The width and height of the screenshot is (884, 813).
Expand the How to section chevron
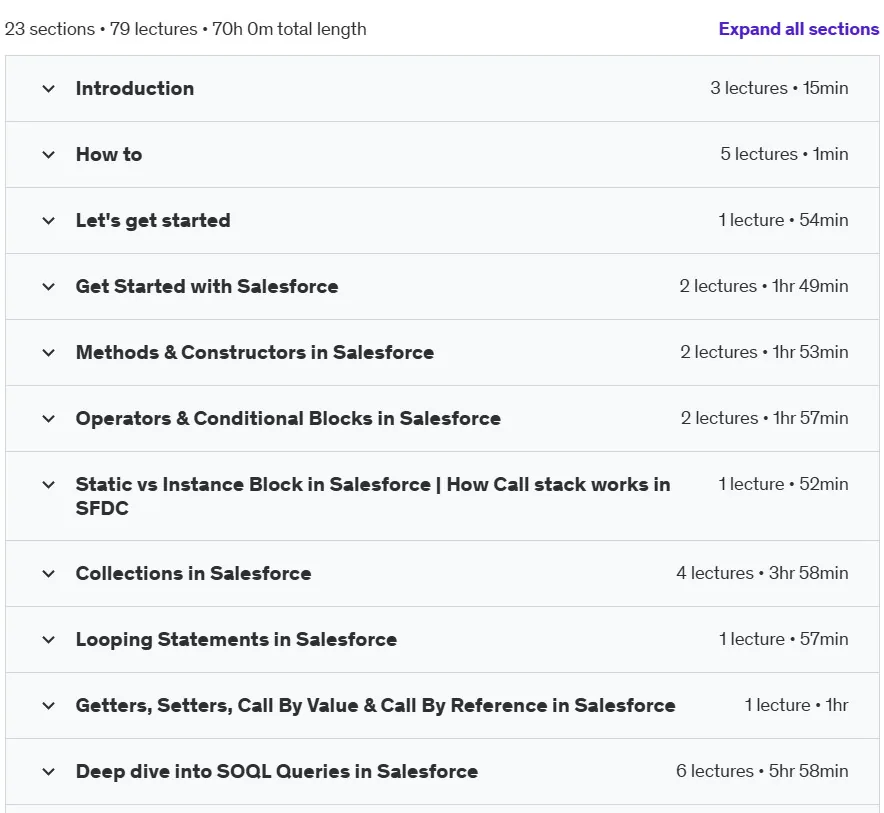[48, 154]
